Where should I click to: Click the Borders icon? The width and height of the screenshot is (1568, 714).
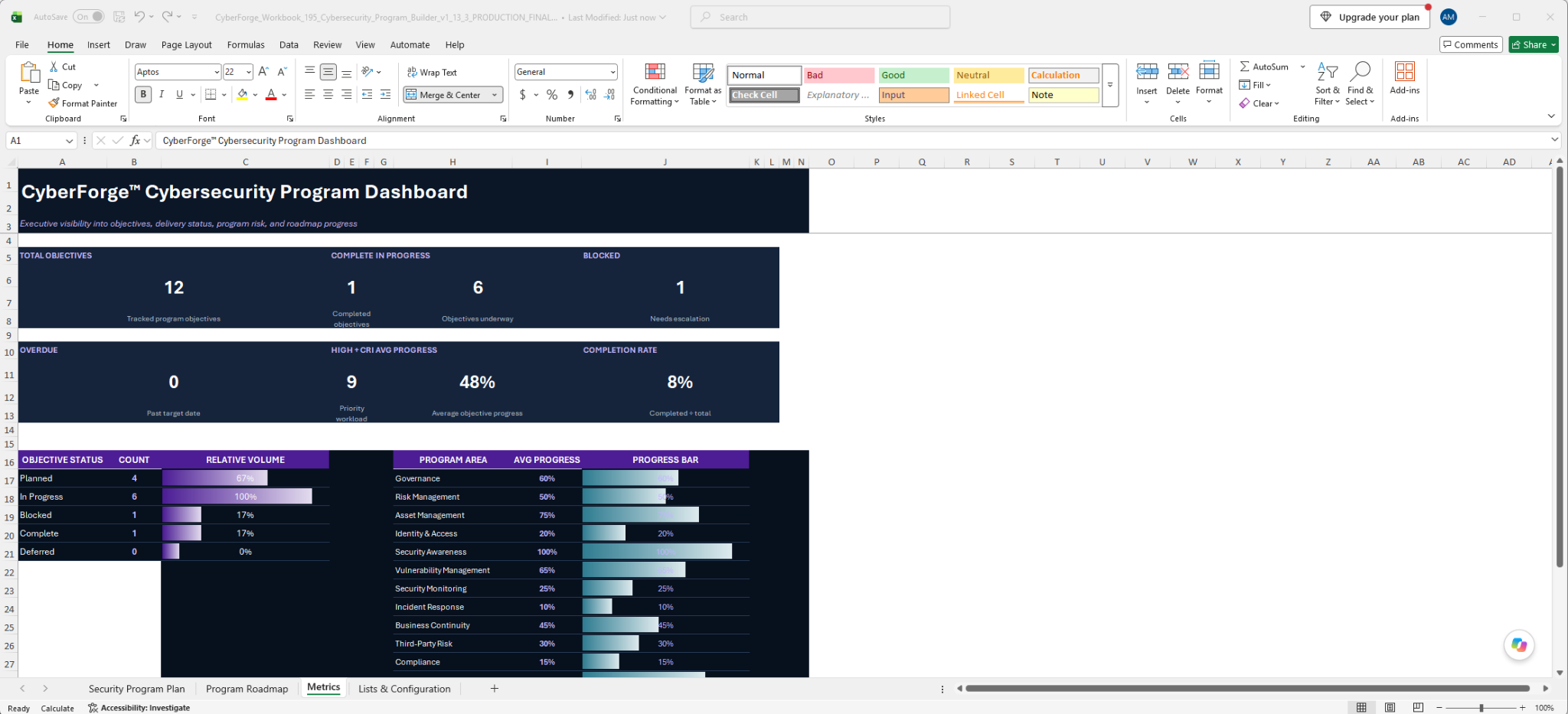pyautogui.click(x=211, y=94)
